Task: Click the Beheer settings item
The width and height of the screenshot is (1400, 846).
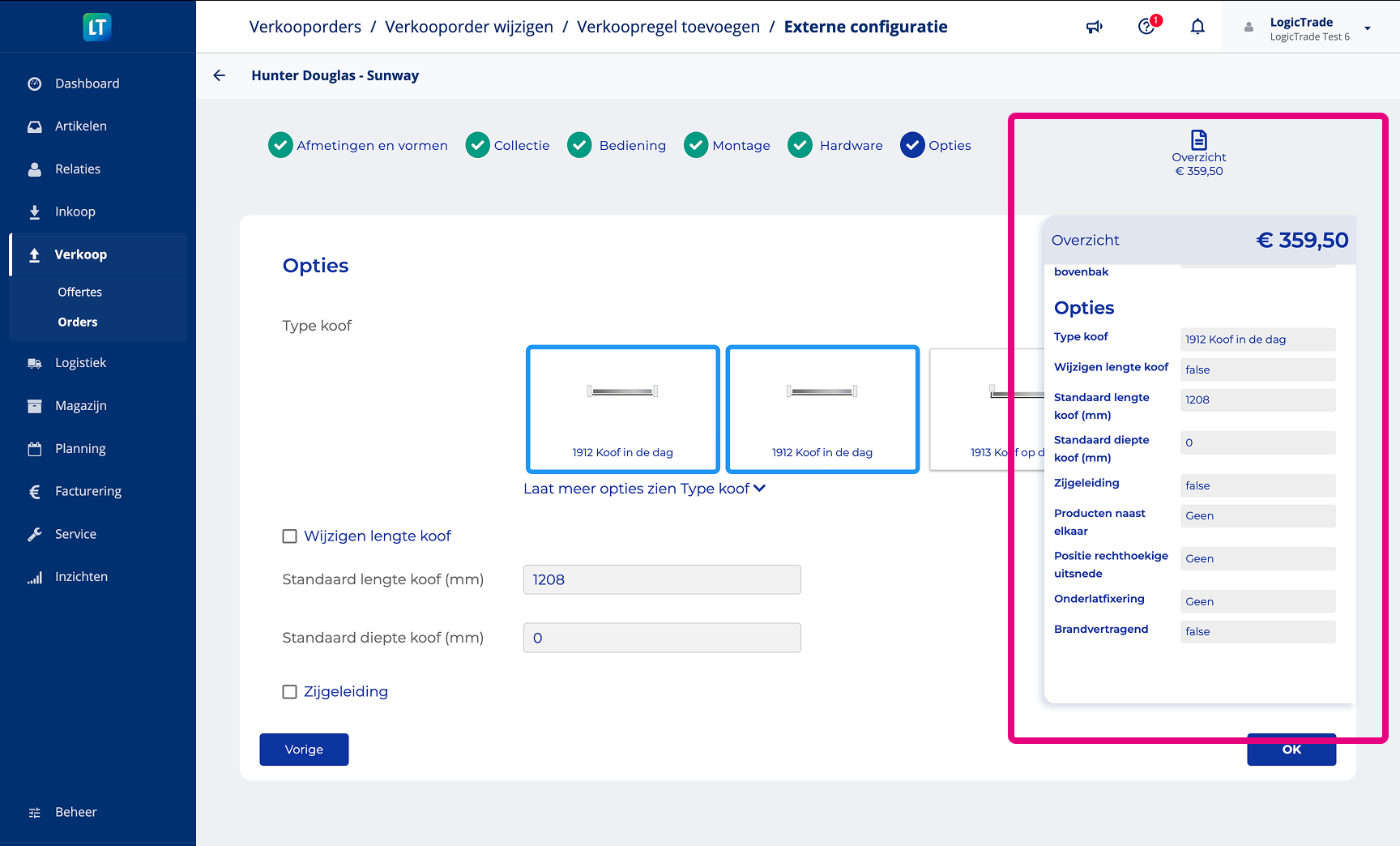Action: (x=75, y=812)
